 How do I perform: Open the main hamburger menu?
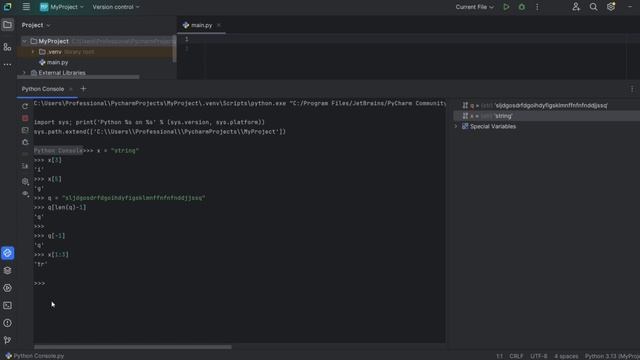click(26, 7)
